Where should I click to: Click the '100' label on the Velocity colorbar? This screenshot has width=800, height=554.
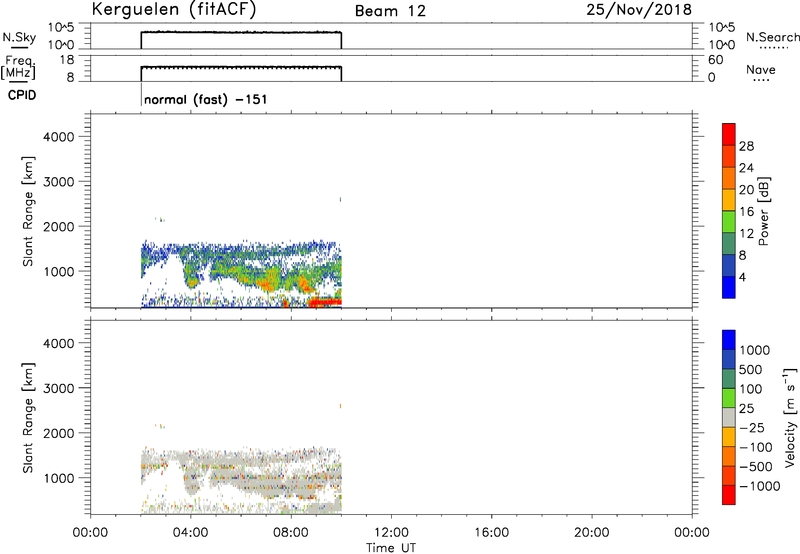(x=751, y=389)
